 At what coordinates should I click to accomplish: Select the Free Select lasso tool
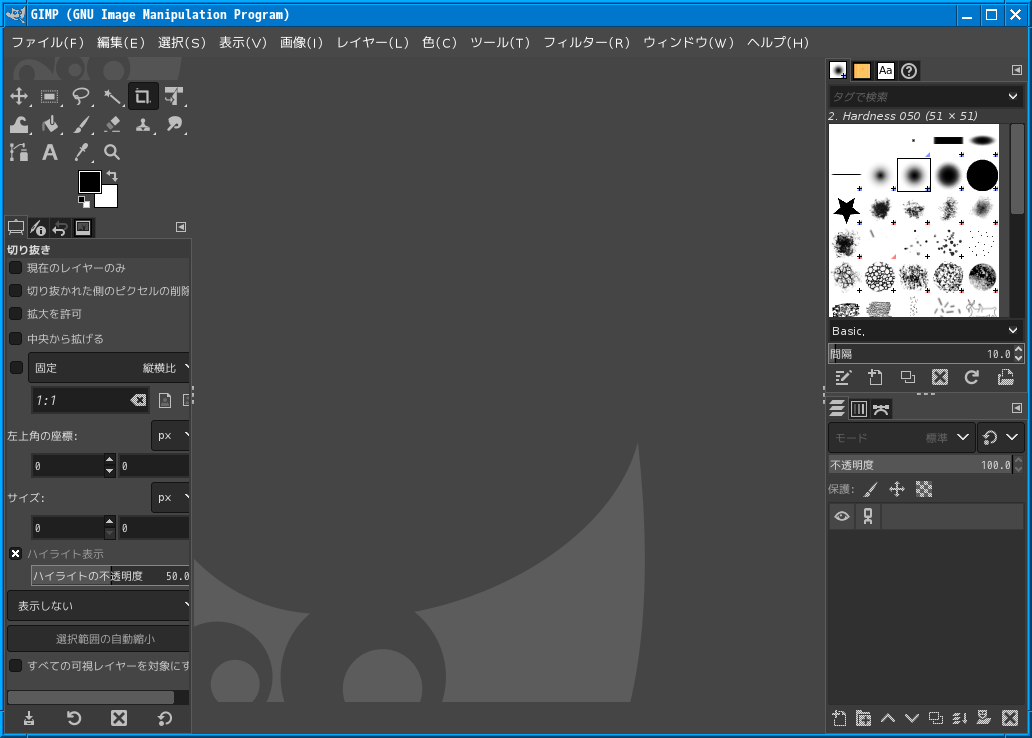[81, 97]
